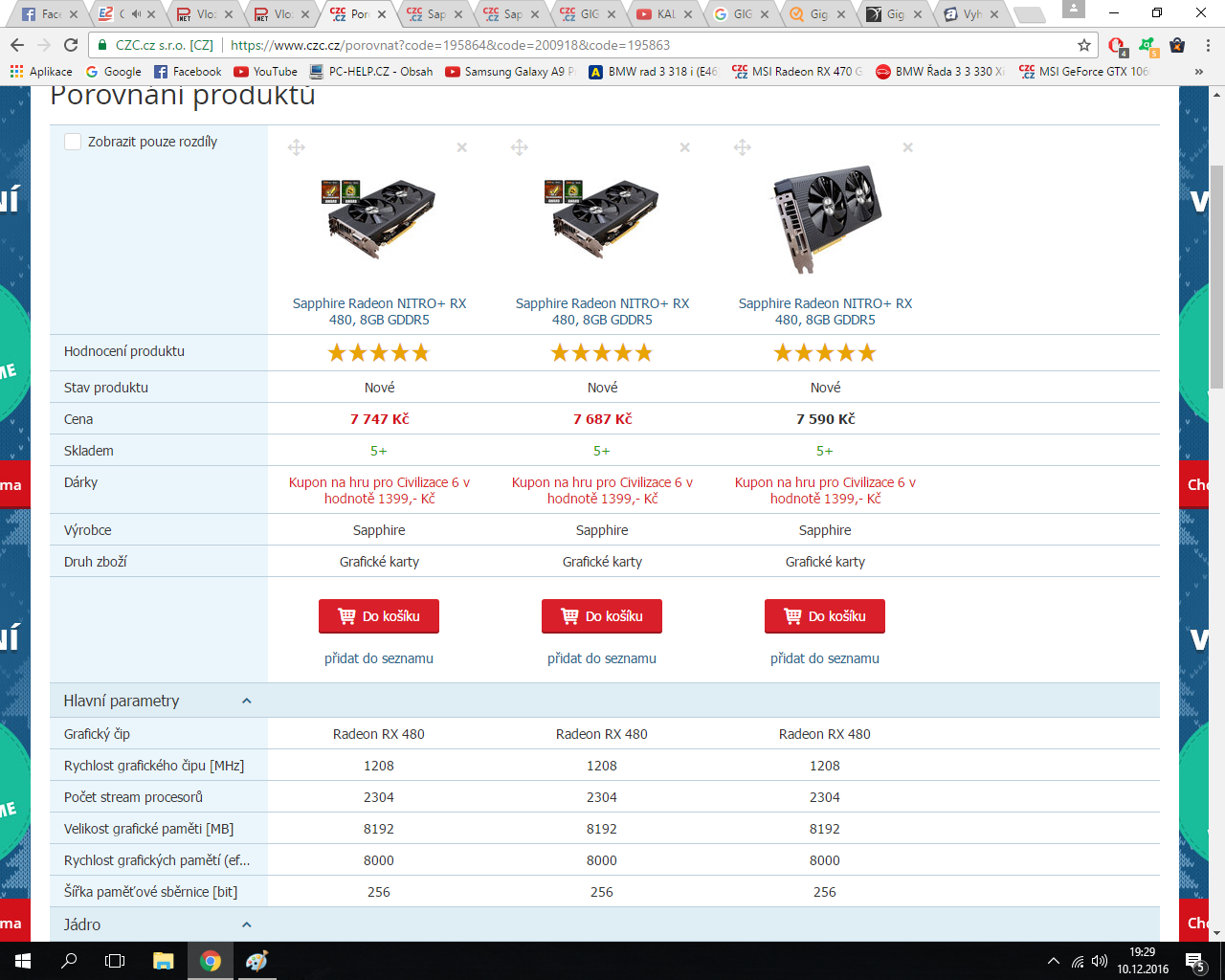1225x980 pixels.
Task: Enable 'Zobrazit pouze rozdíly' checkbox
Action: click(x=73, y=142)
